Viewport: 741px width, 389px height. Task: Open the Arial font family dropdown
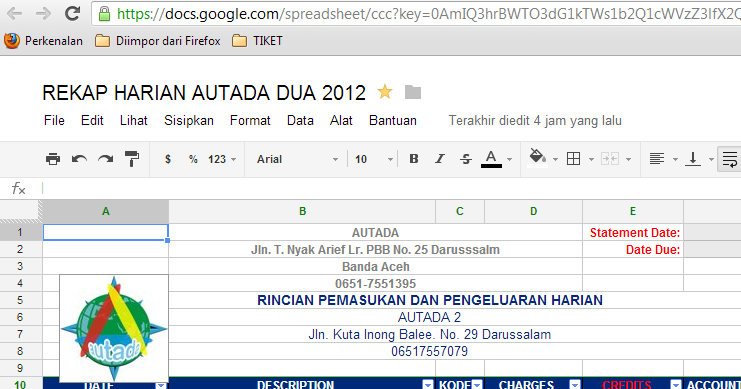[297, 159]
